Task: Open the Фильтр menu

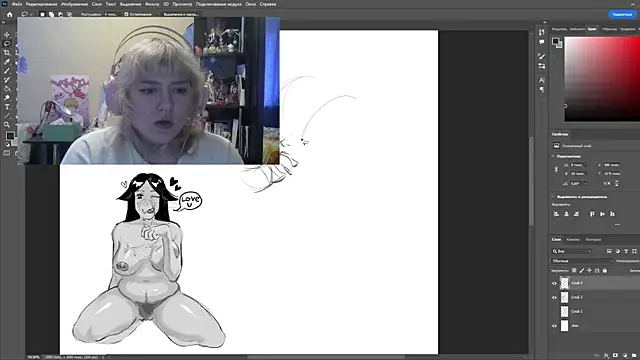Action: [152, 4]
